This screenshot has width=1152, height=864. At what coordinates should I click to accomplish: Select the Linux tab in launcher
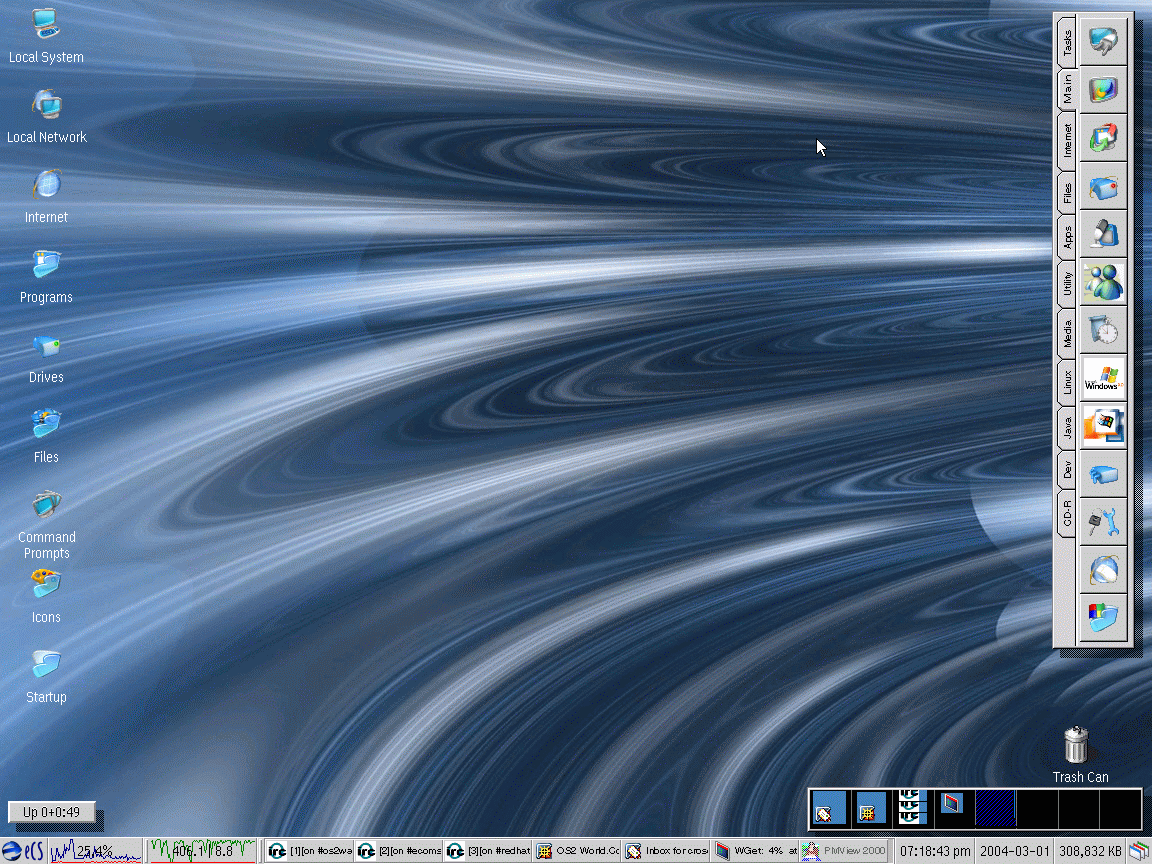1067,380
